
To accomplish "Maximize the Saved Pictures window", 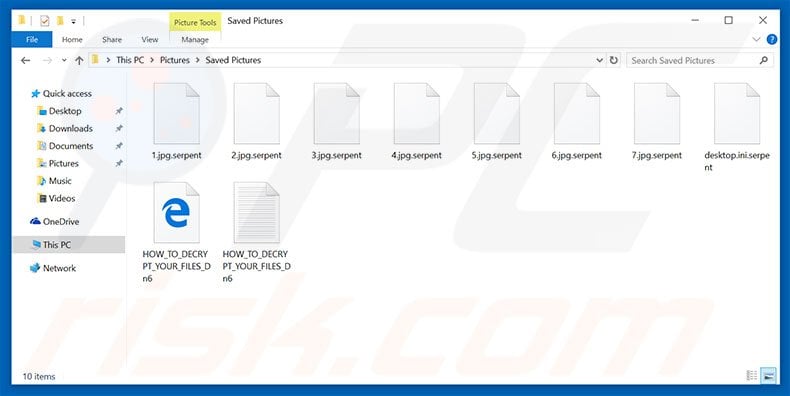I will (729, 21).
